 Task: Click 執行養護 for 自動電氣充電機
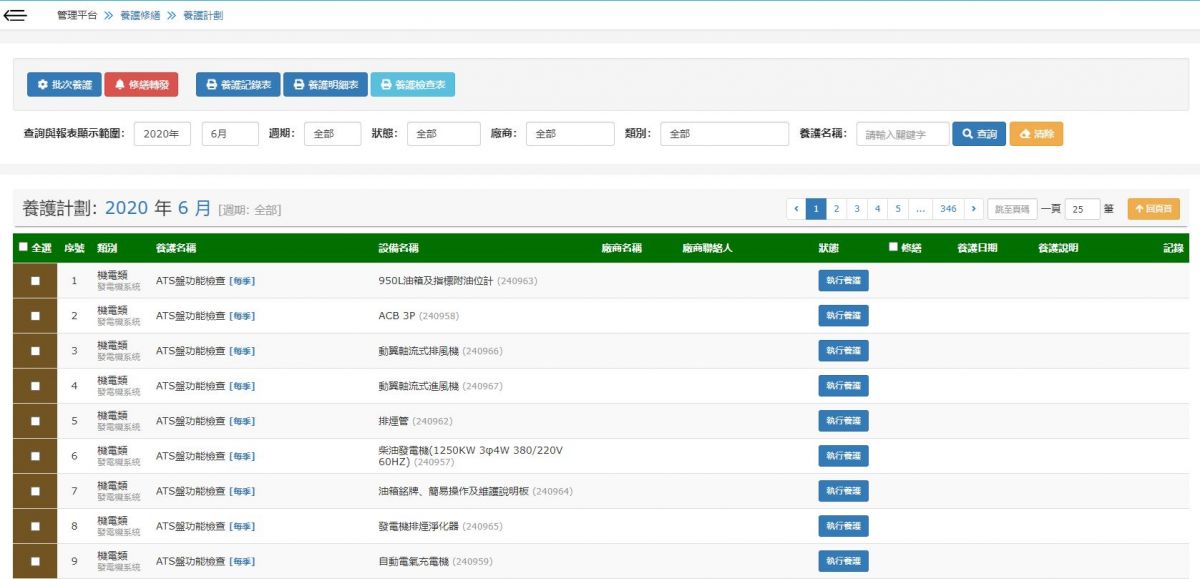click(843, 561)
